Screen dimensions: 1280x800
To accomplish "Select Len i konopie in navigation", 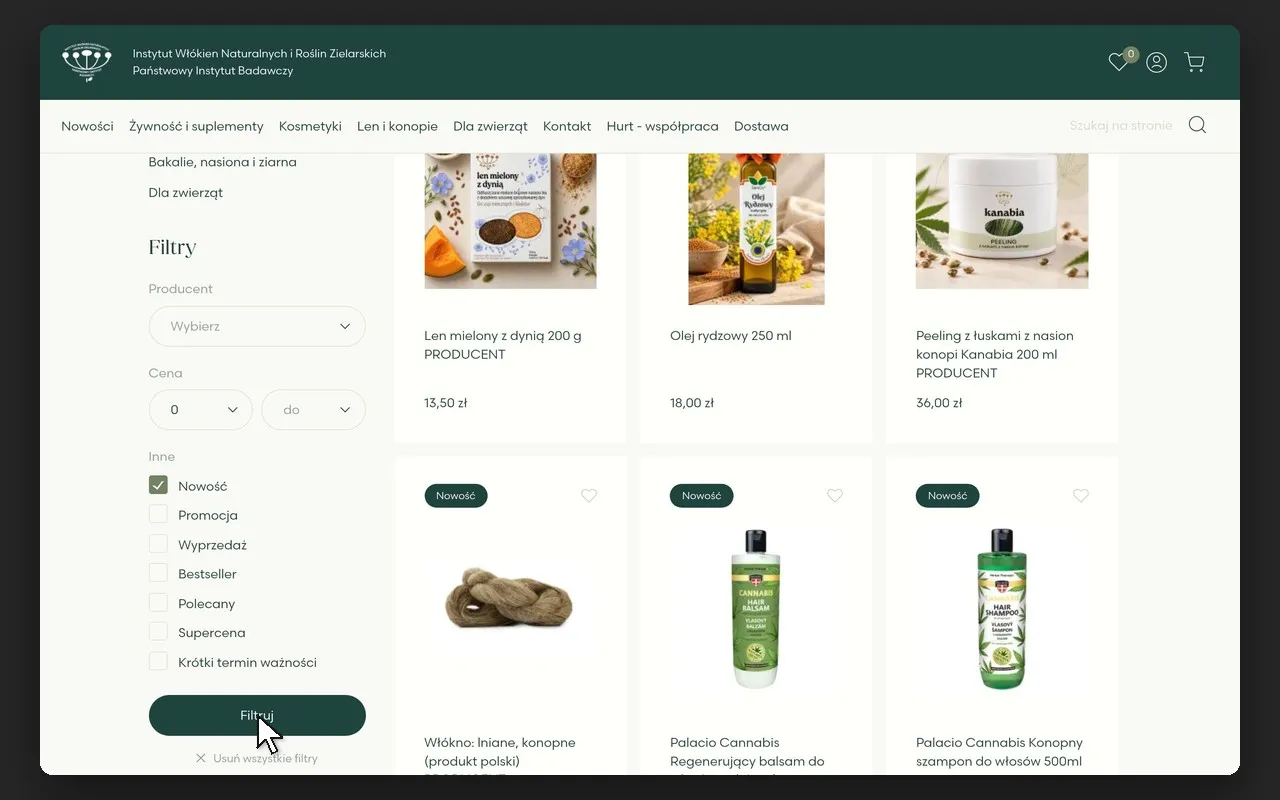I will 397,126.
